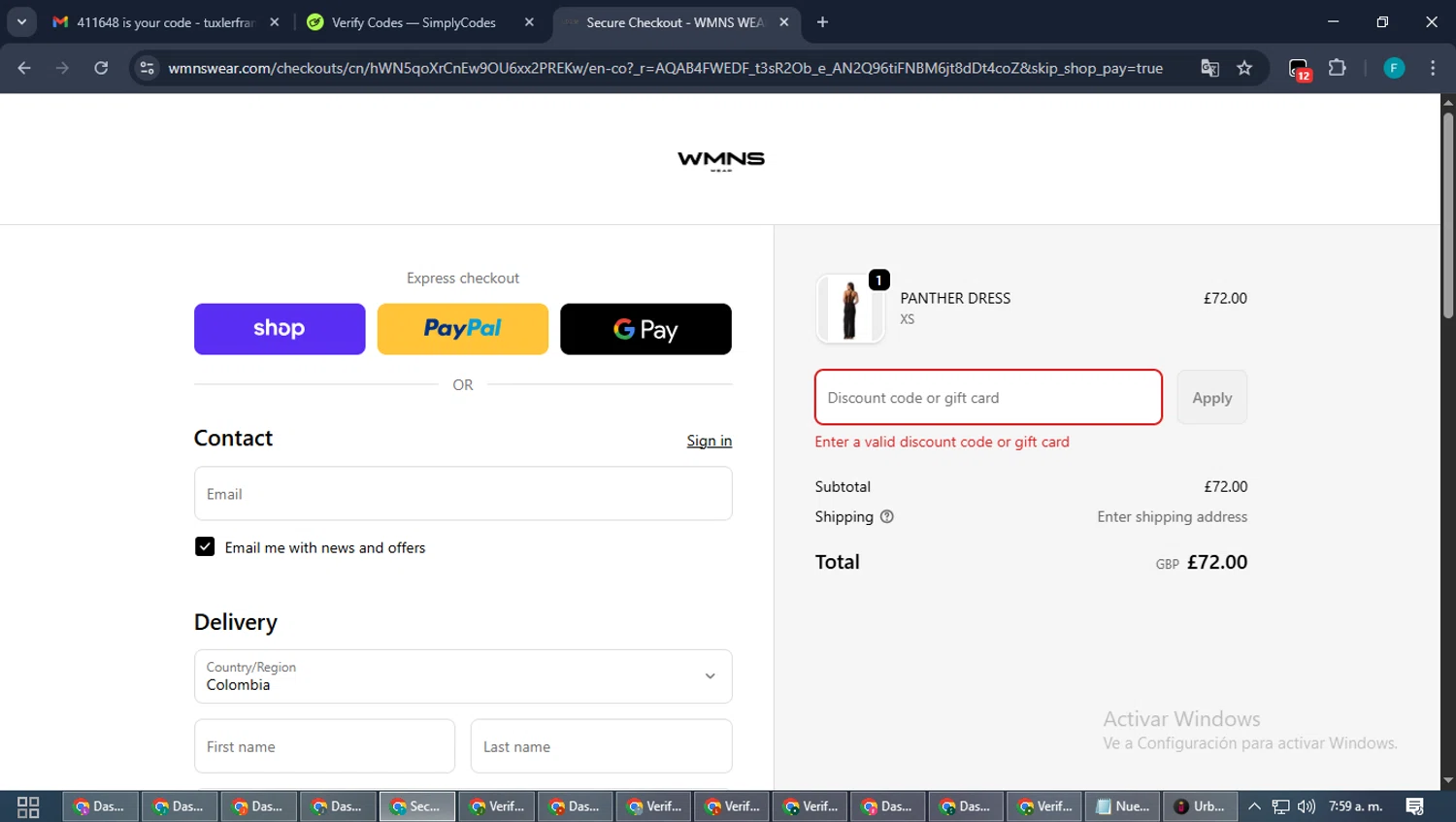Click the Shipping help question mark icon

pos(886,517)
